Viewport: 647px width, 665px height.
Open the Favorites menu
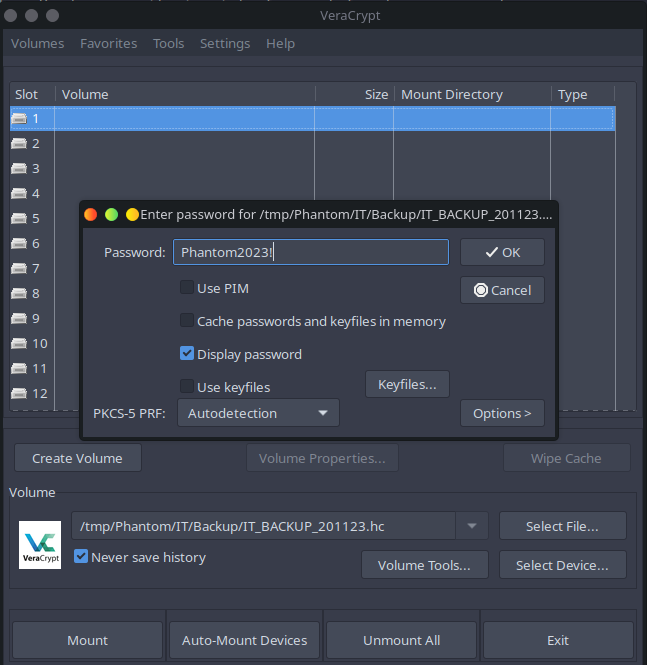[x=109, y=43]
